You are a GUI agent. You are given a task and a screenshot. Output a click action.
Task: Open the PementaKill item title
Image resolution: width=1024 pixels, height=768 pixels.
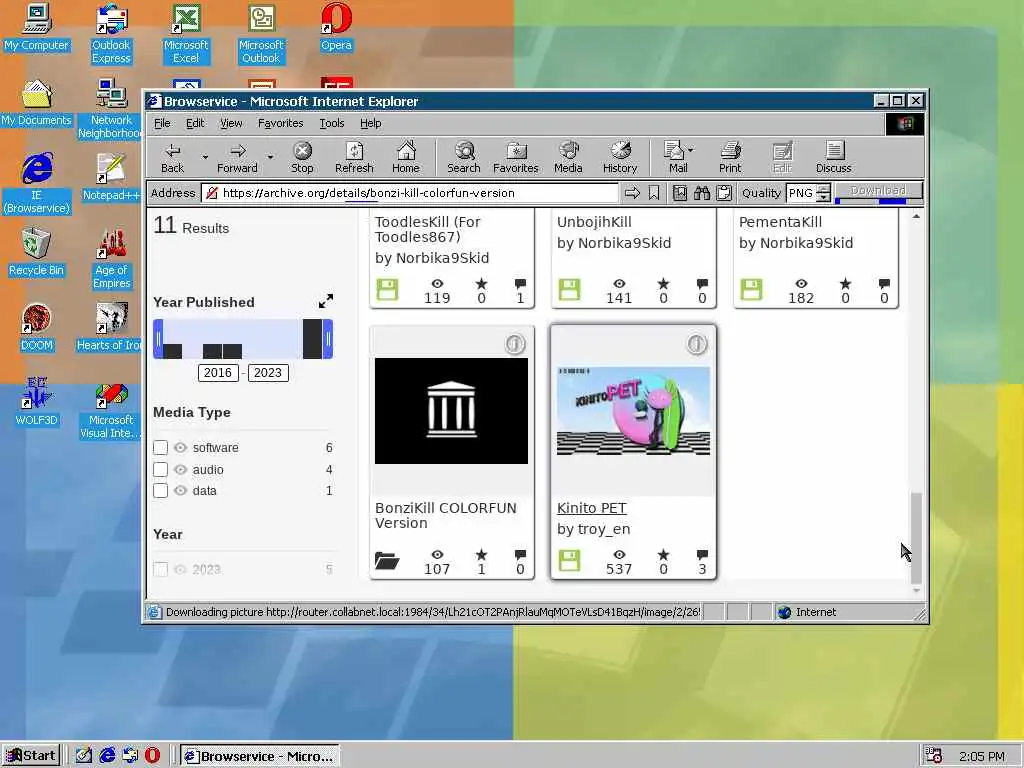click(x=780, y=222)
